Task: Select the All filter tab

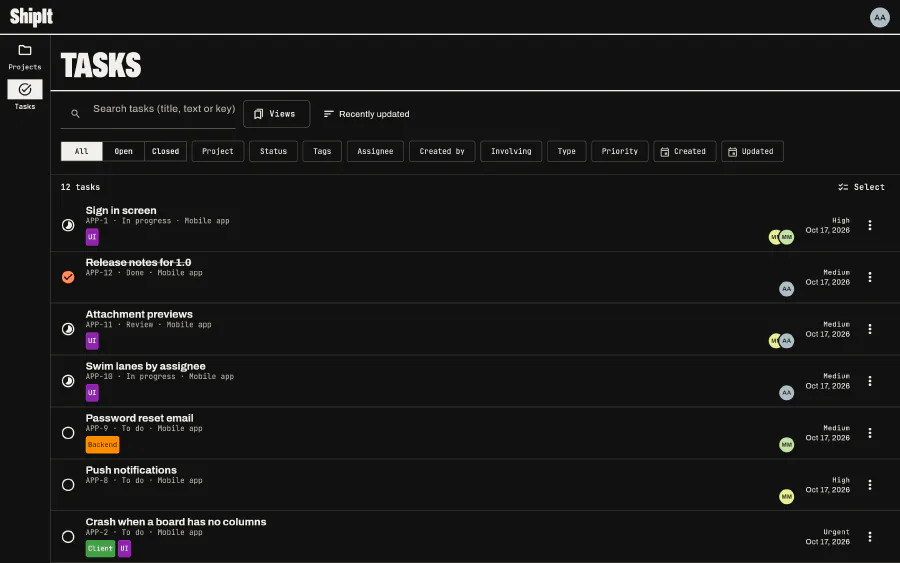Action: [82, 152]
